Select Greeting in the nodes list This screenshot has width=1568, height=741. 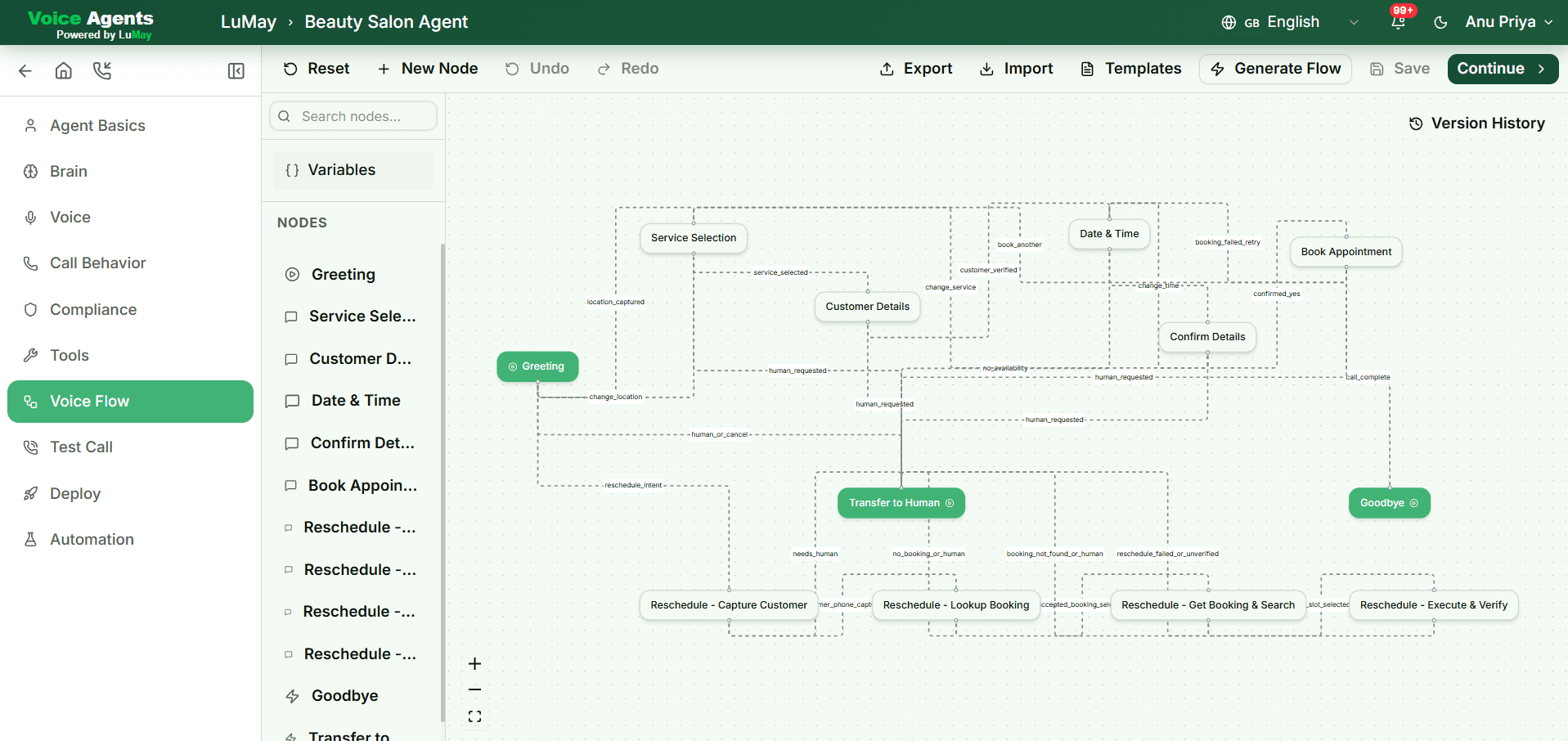tap(353, 274)
